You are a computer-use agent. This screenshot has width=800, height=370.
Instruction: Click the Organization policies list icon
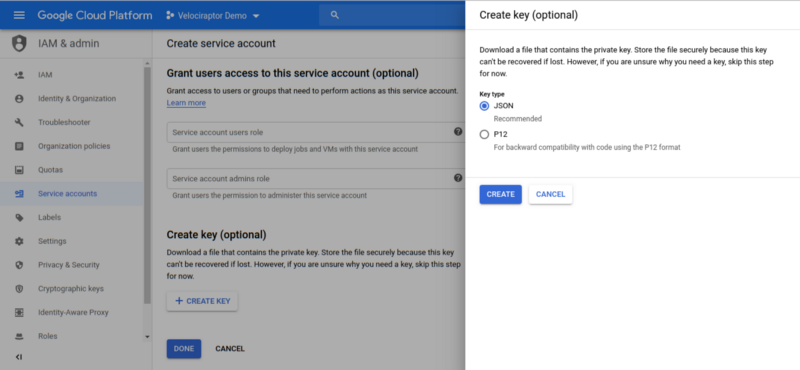(19, 146)
